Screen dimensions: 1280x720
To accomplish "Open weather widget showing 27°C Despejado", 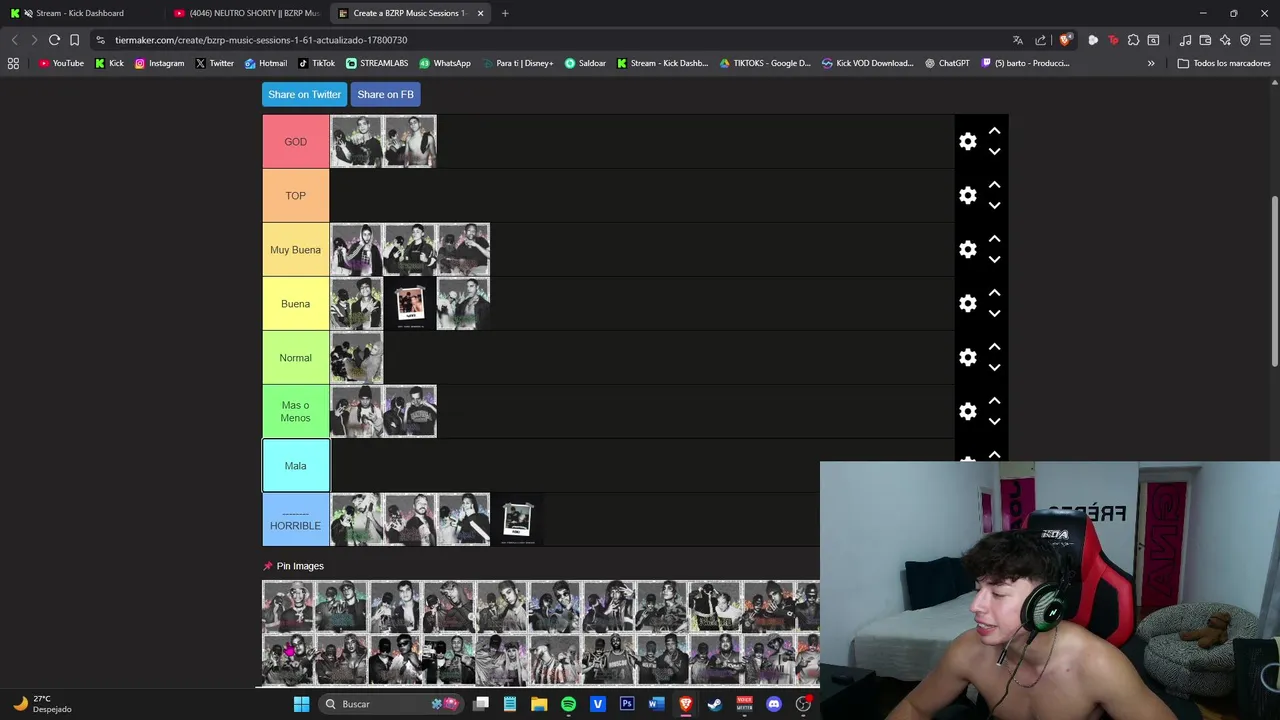I will coord(43,704).
